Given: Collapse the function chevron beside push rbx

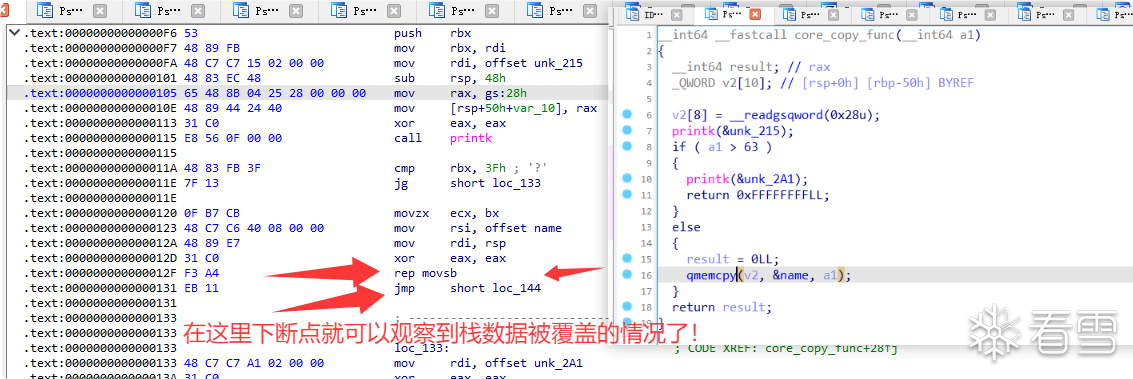Looking at the screenshot, I should pyautogui.click(x=14, y=33).
